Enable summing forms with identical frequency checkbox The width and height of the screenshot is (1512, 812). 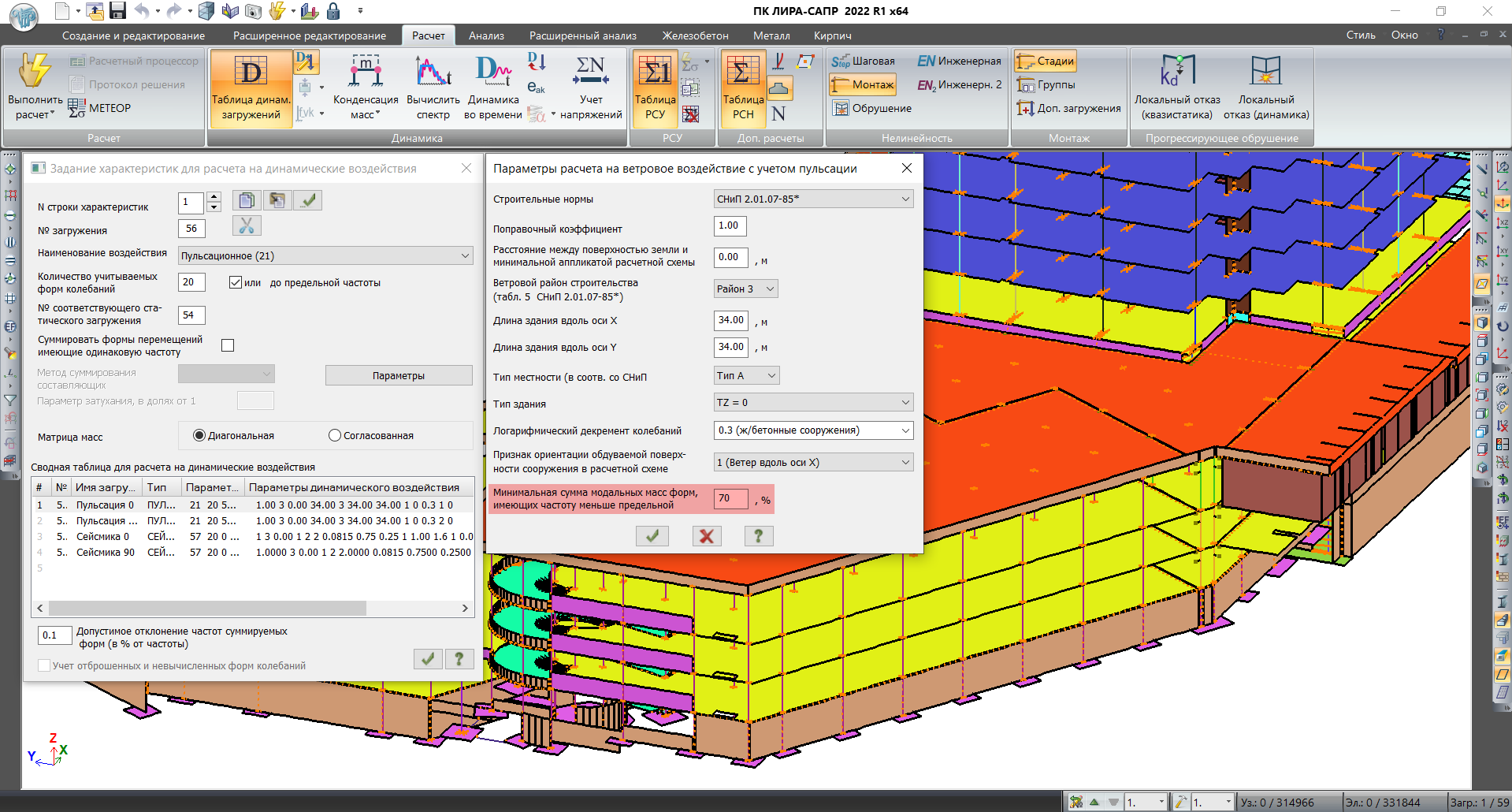coord(228,345)
